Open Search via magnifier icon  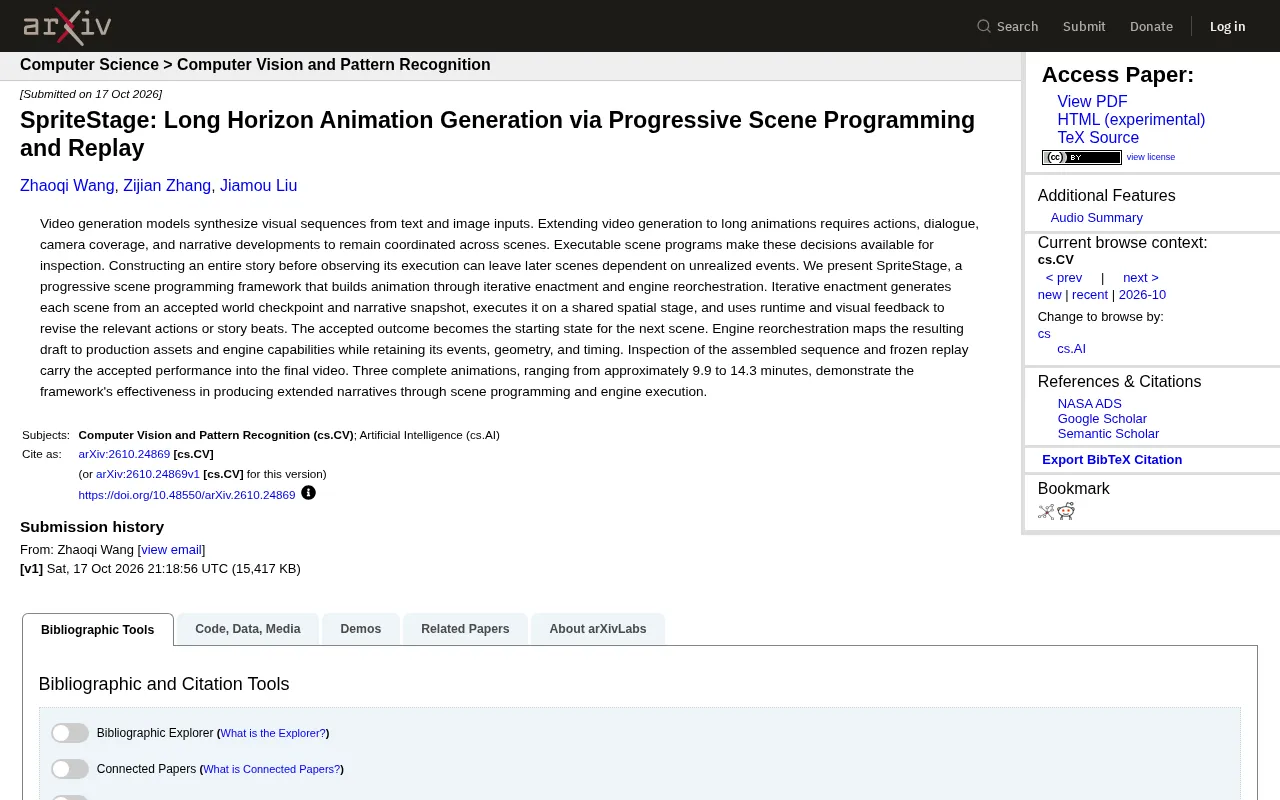coord(984,26)
